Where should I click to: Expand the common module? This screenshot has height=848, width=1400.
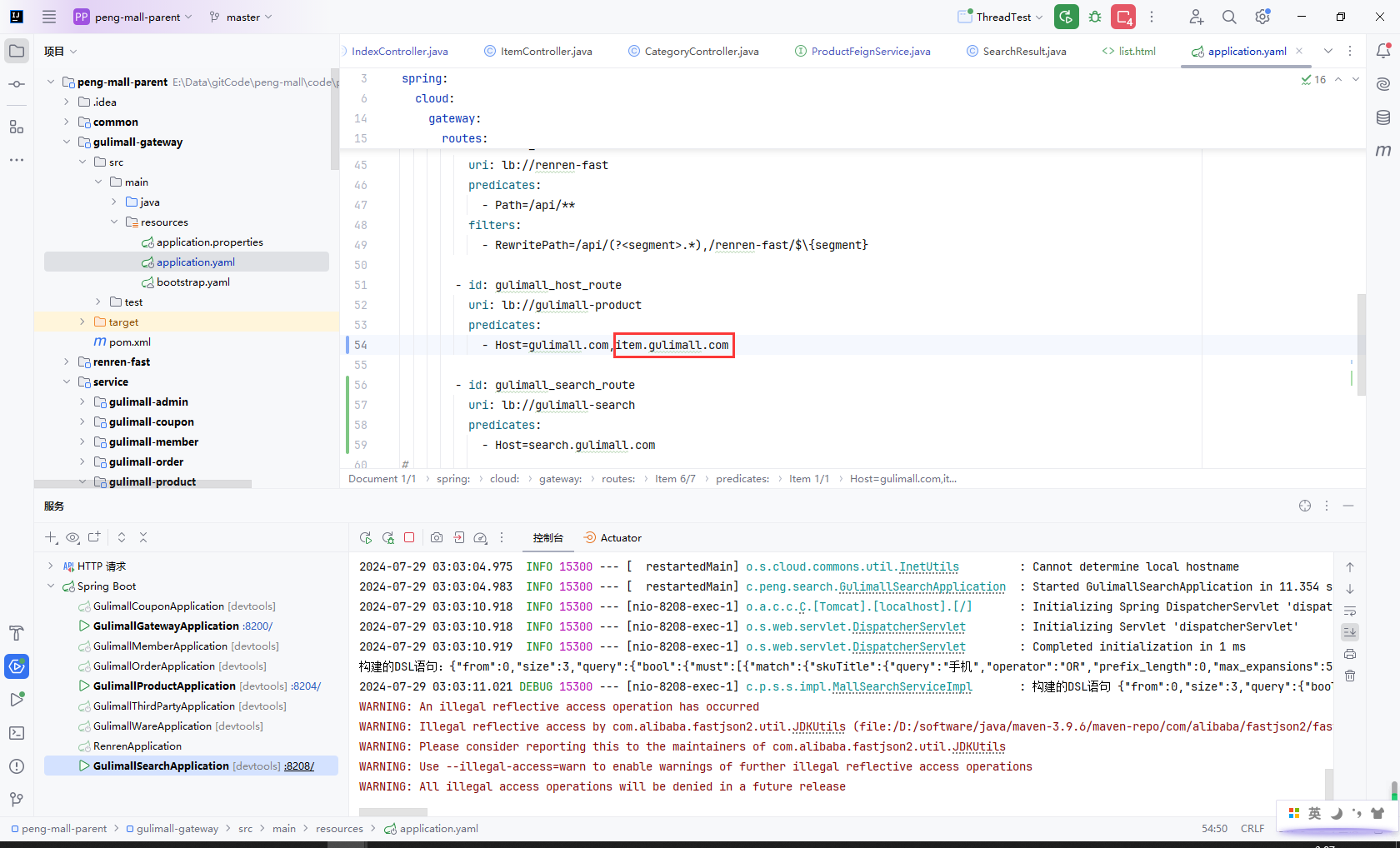pyautogui.click(x=67, y=122)
